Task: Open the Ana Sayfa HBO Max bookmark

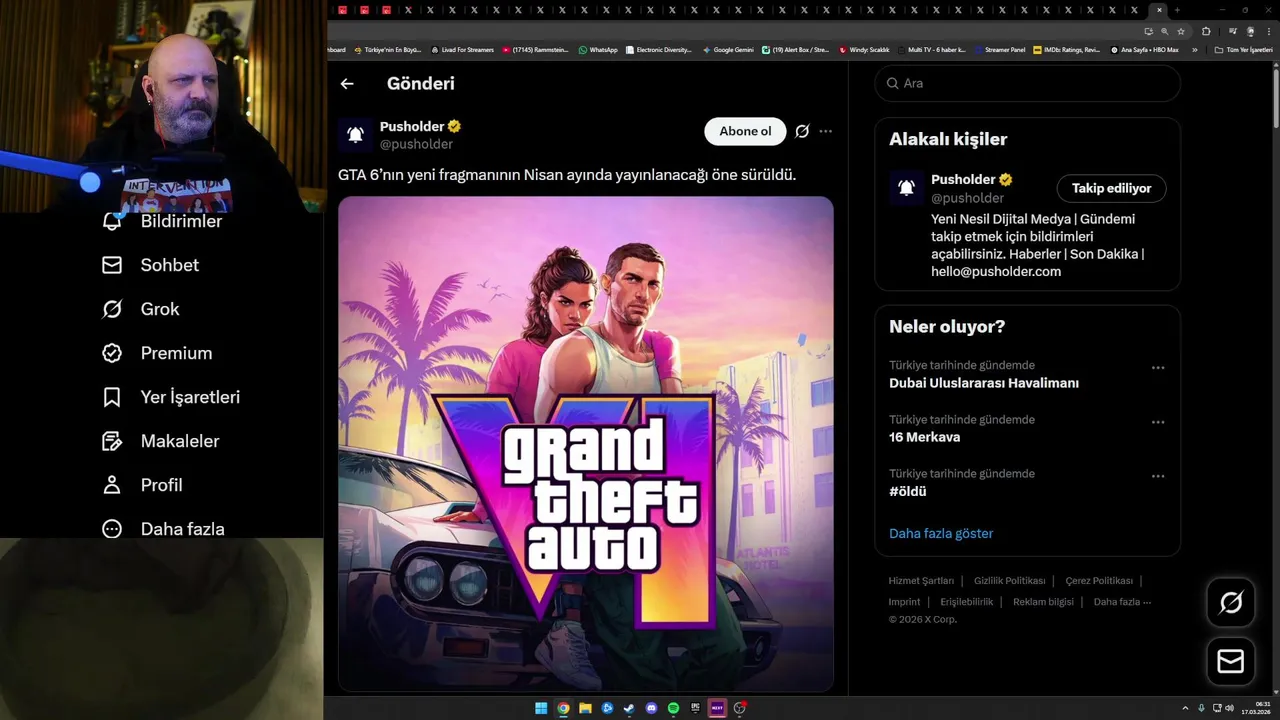Action: tap(1145, 49)
